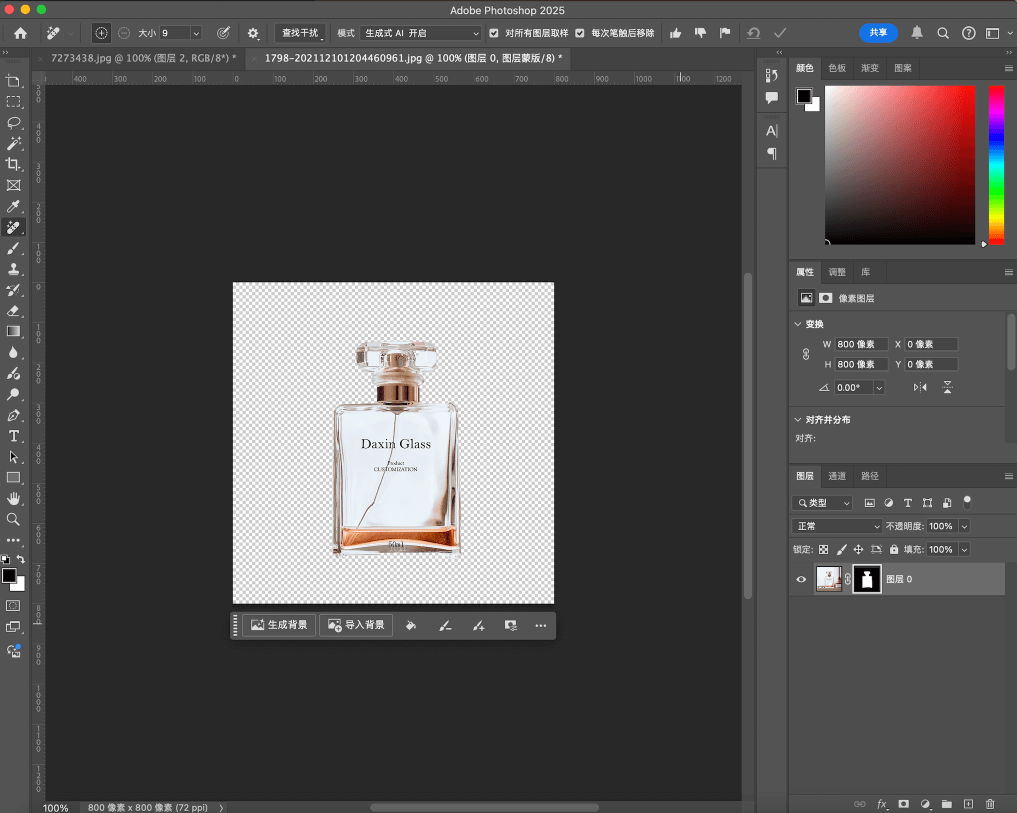Open the 类型 layer filter dropdown
The image size is (1017, 813).
pos(821,502)
